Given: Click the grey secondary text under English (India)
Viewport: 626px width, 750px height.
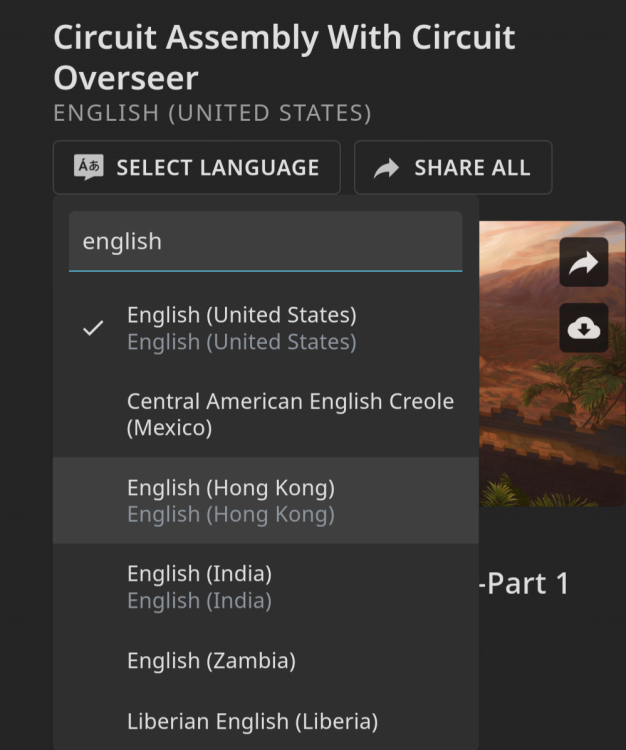Looking at the screenshot, I should pyautogui.click(x=199, y=601).
